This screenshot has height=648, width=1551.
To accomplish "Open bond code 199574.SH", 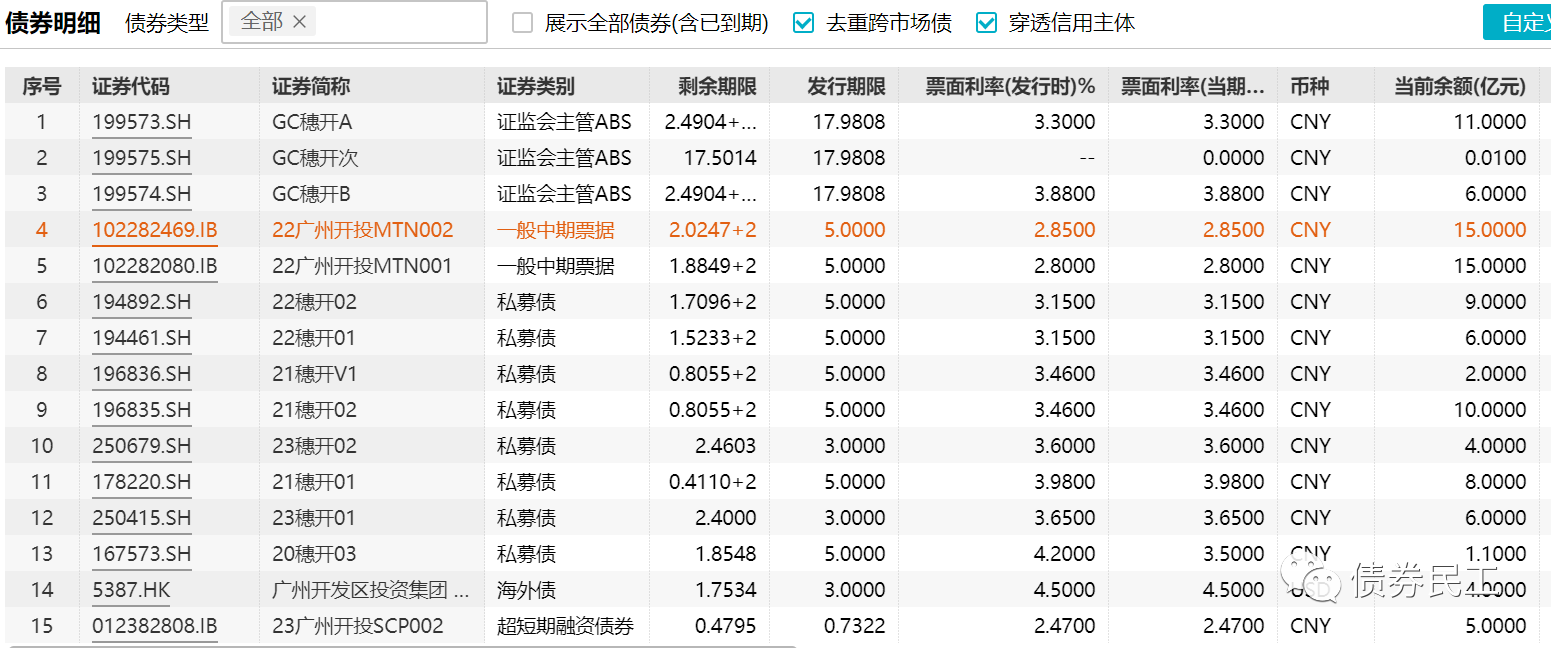I will 141,194.
